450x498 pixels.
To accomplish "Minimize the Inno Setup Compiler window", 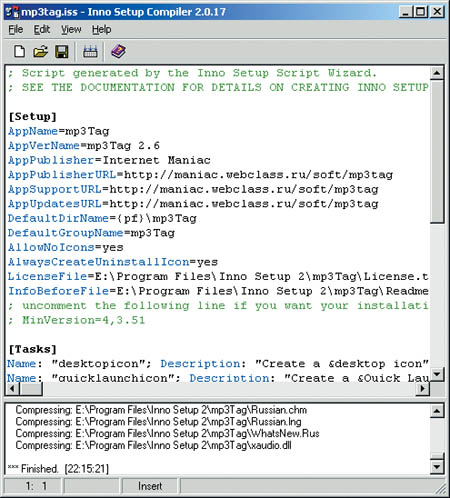I will (405, 12).
